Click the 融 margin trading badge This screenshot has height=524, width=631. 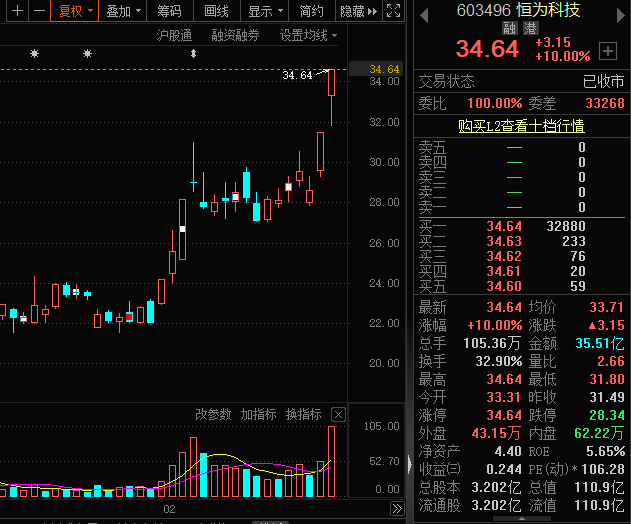(x=510, y=29)
